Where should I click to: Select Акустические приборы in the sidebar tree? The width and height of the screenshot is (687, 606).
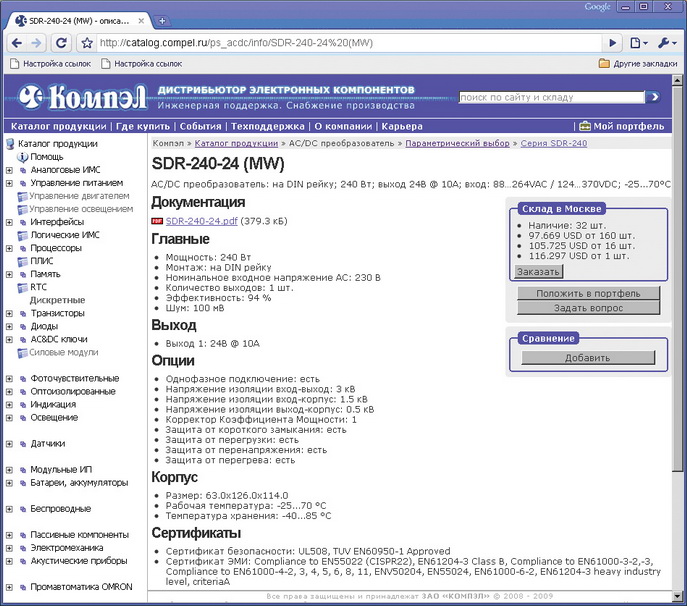[x=78, y=561]
